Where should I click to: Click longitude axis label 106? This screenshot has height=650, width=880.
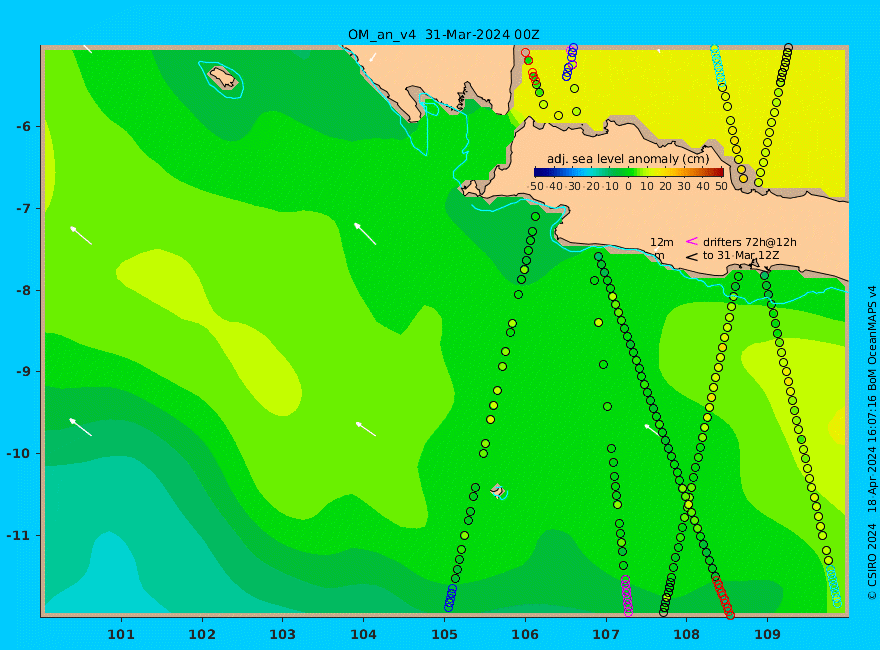(x=525, y=634)
